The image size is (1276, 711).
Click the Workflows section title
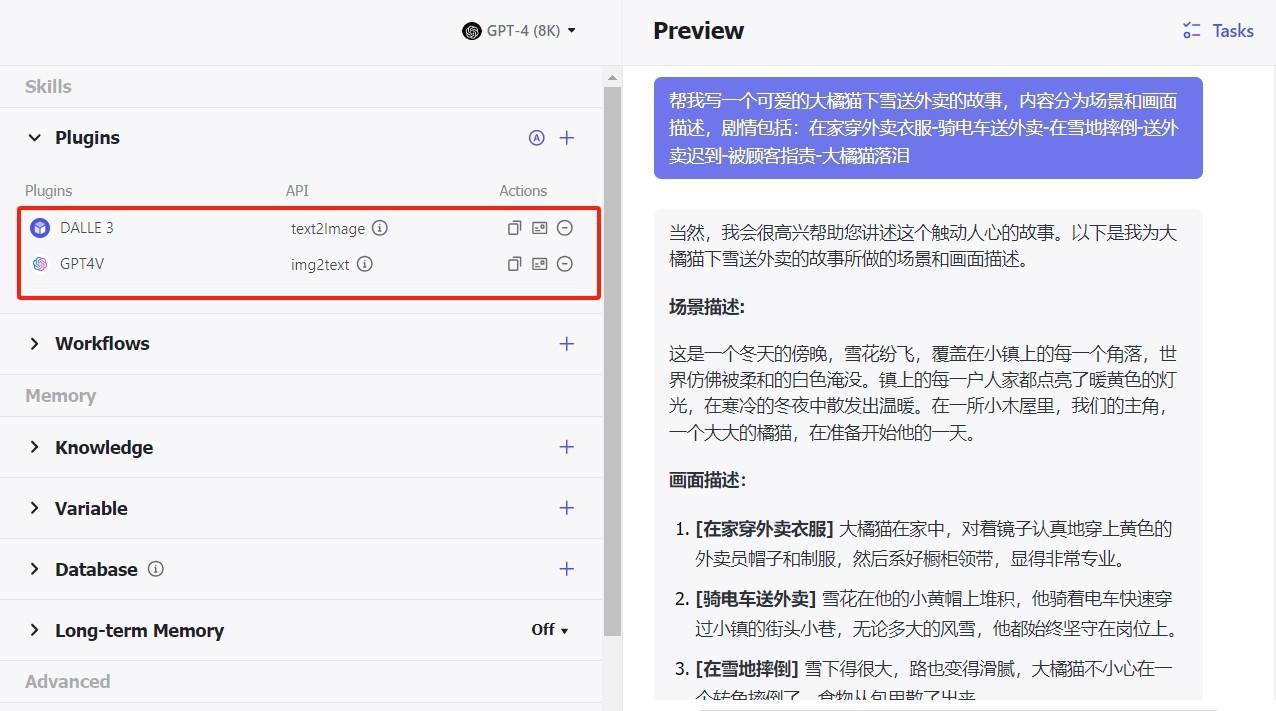click(102, 344)
